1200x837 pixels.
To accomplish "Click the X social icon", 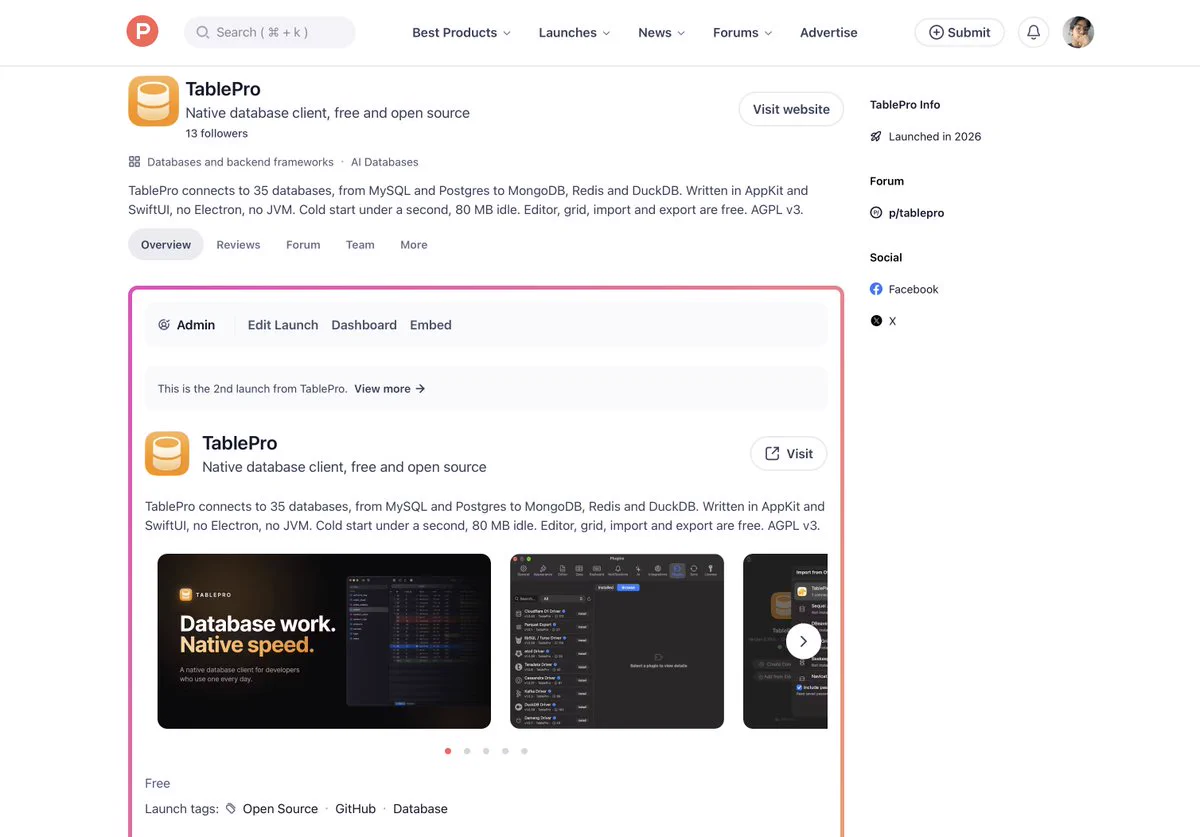I will click(876, 321).
